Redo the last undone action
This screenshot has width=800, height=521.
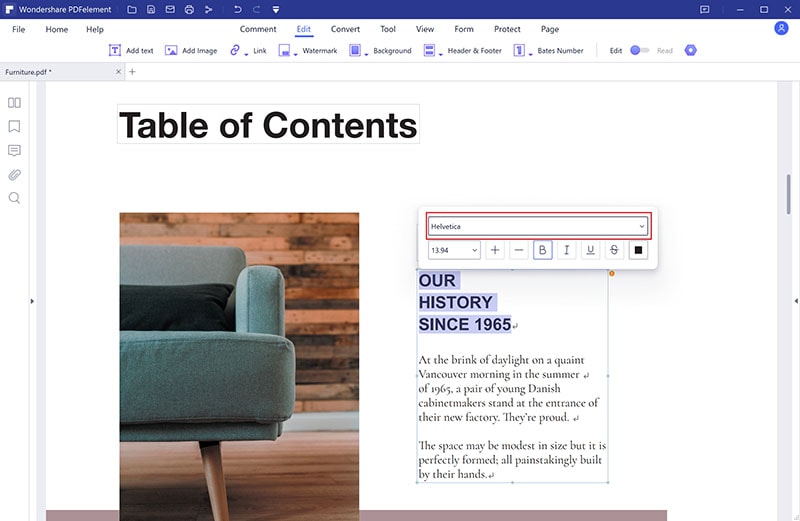[257, 9]
